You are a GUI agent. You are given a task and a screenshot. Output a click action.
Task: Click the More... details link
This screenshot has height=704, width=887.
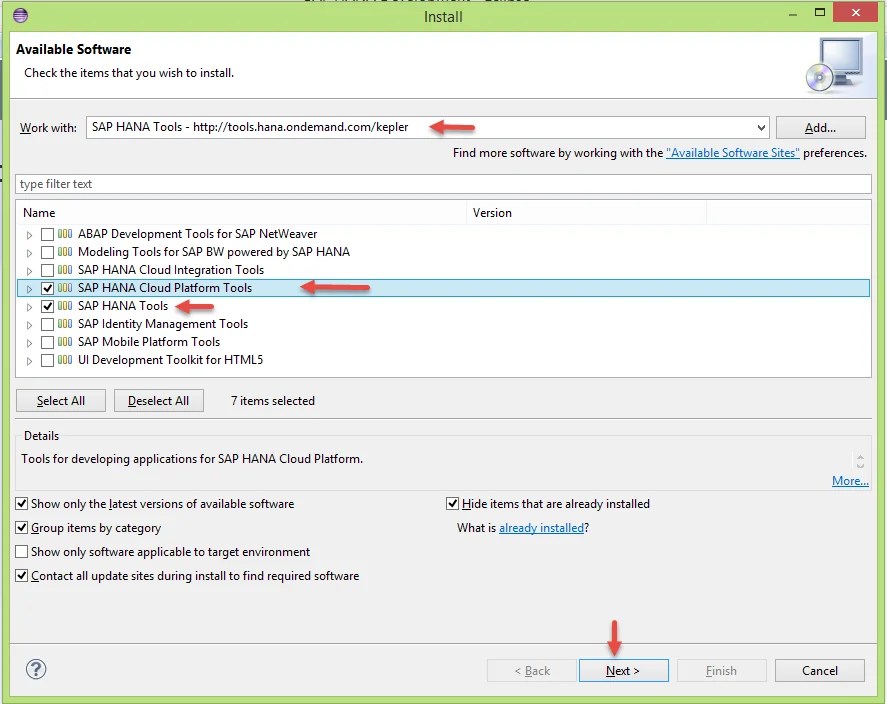[x=850, y=481]
